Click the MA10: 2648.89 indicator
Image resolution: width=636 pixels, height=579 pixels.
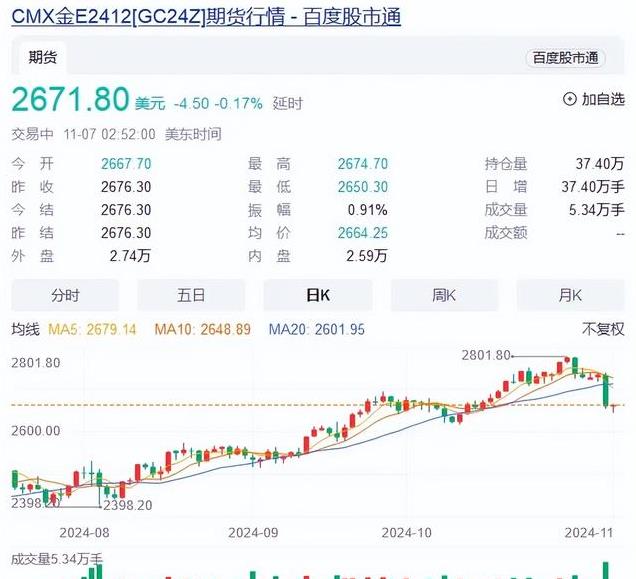pyautogui.click(x=203, y=329)
